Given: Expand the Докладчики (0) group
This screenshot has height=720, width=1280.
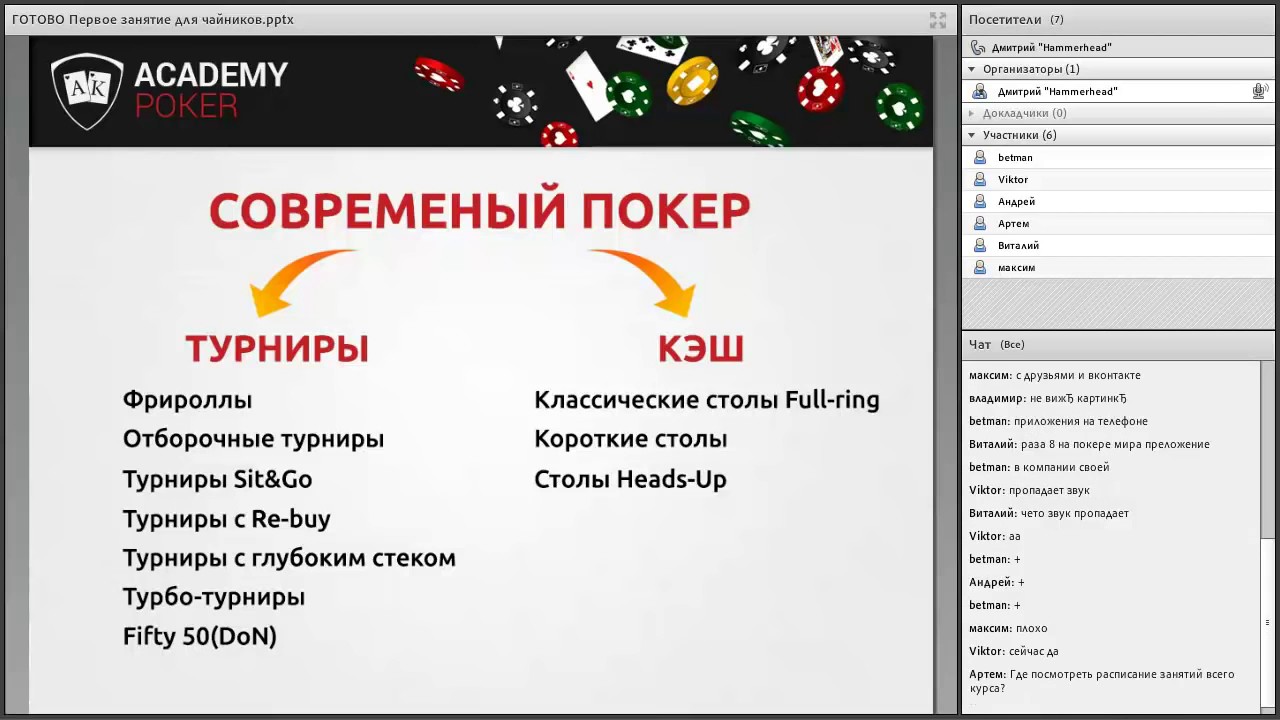Looking at the screenshot, I should (971, 113).
